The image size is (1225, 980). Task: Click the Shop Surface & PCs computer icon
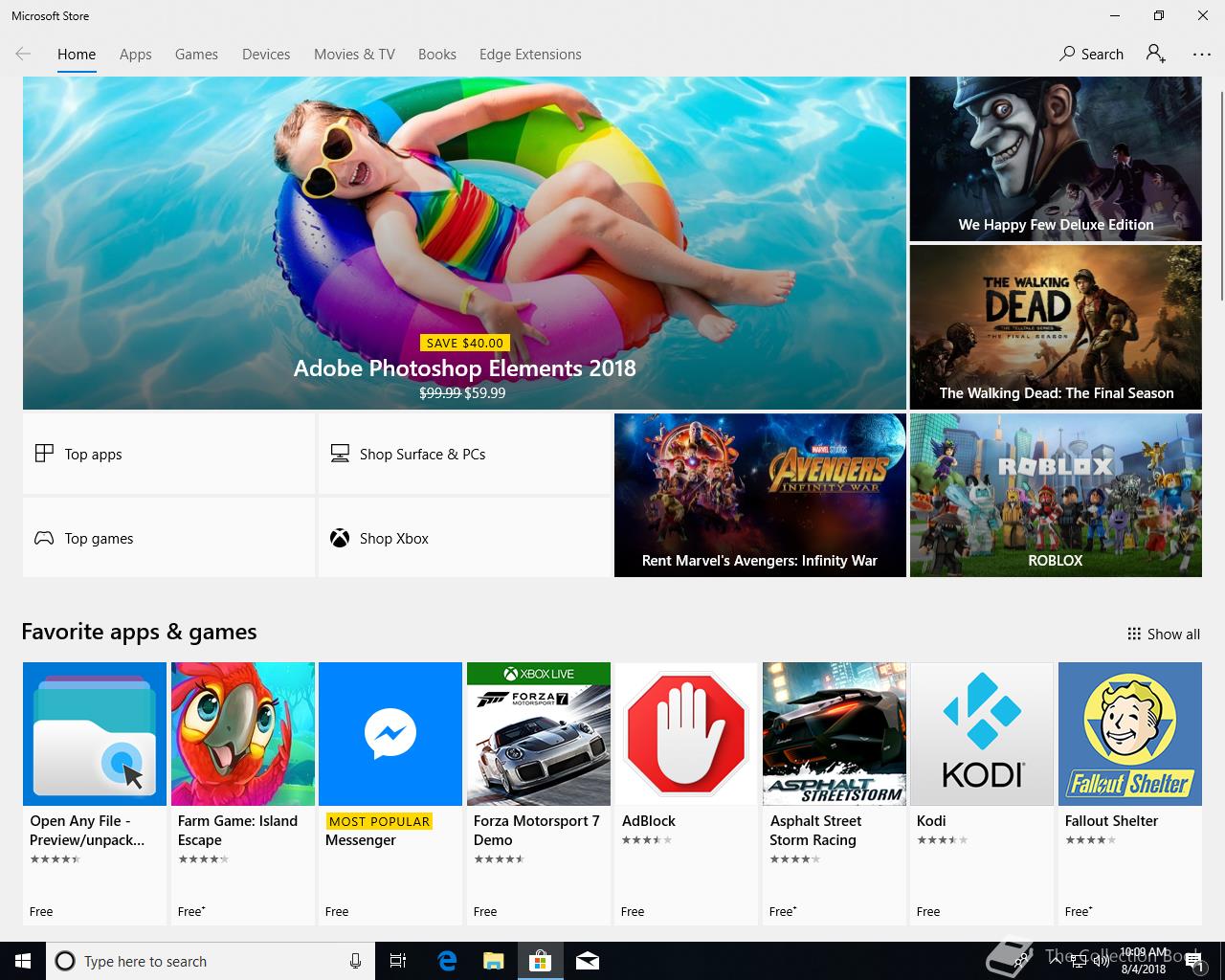point(340,454)
